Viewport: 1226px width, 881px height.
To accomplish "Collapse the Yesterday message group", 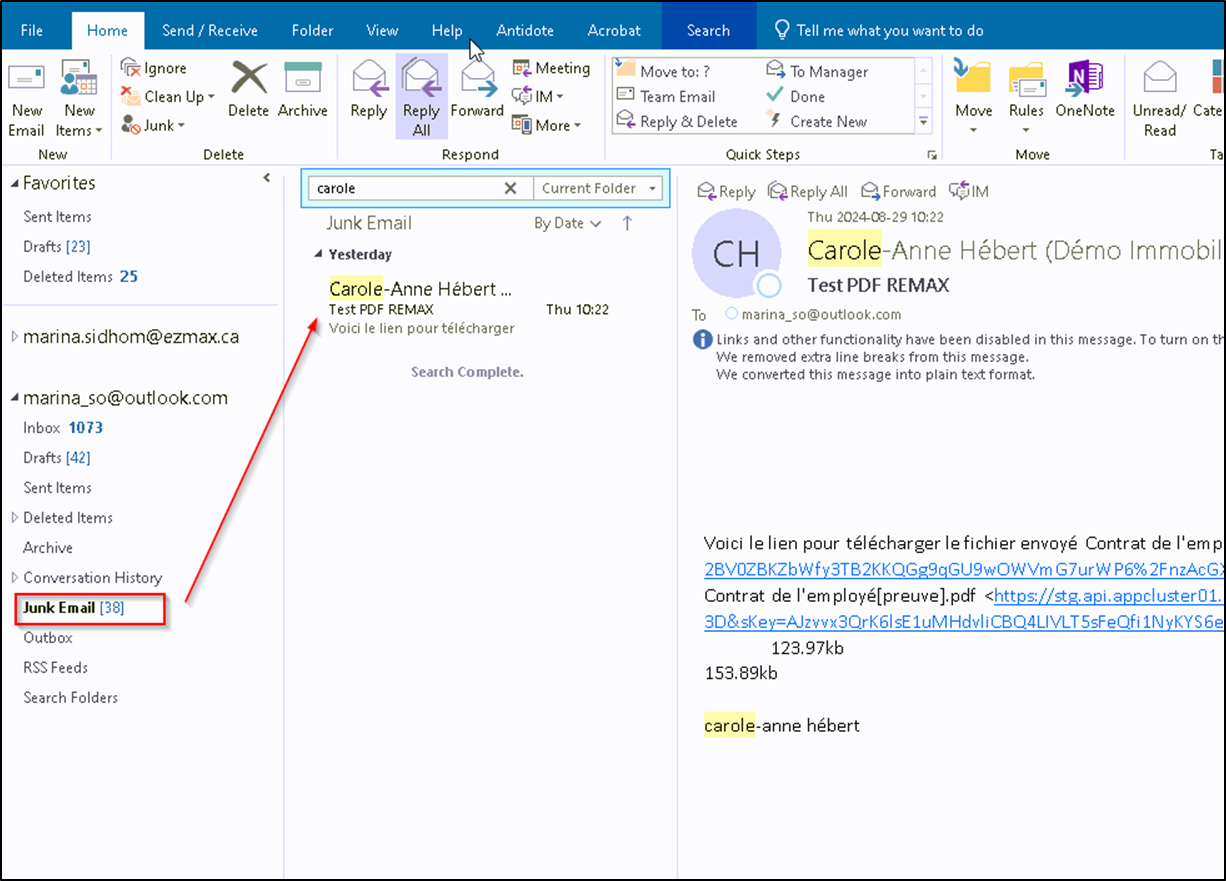I will click(318, 254).
